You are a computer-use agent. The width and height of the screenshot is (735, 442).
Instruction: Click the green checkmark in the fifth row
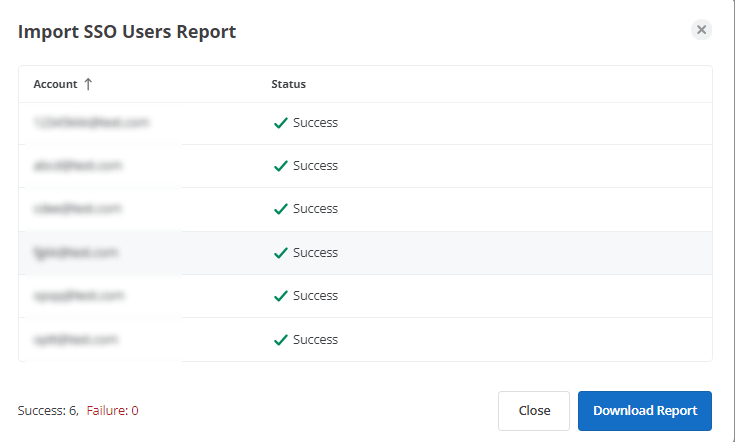281,296
